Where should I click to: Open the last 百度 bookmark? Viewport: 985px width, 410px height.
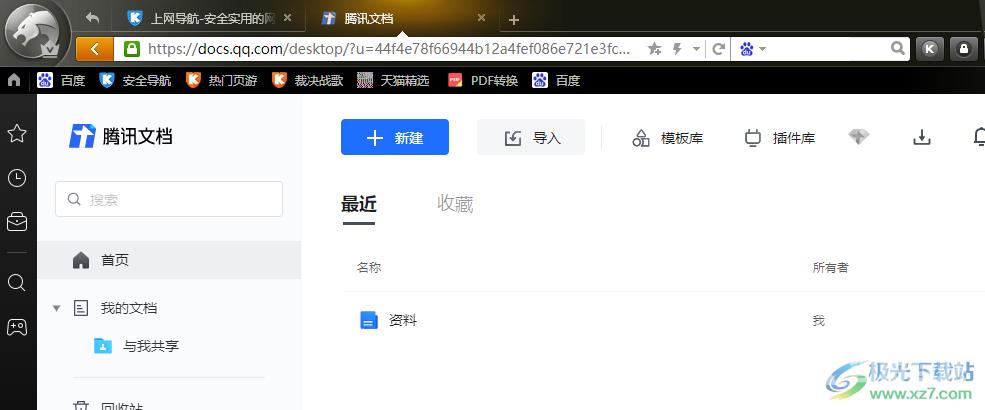click(556, 80)
